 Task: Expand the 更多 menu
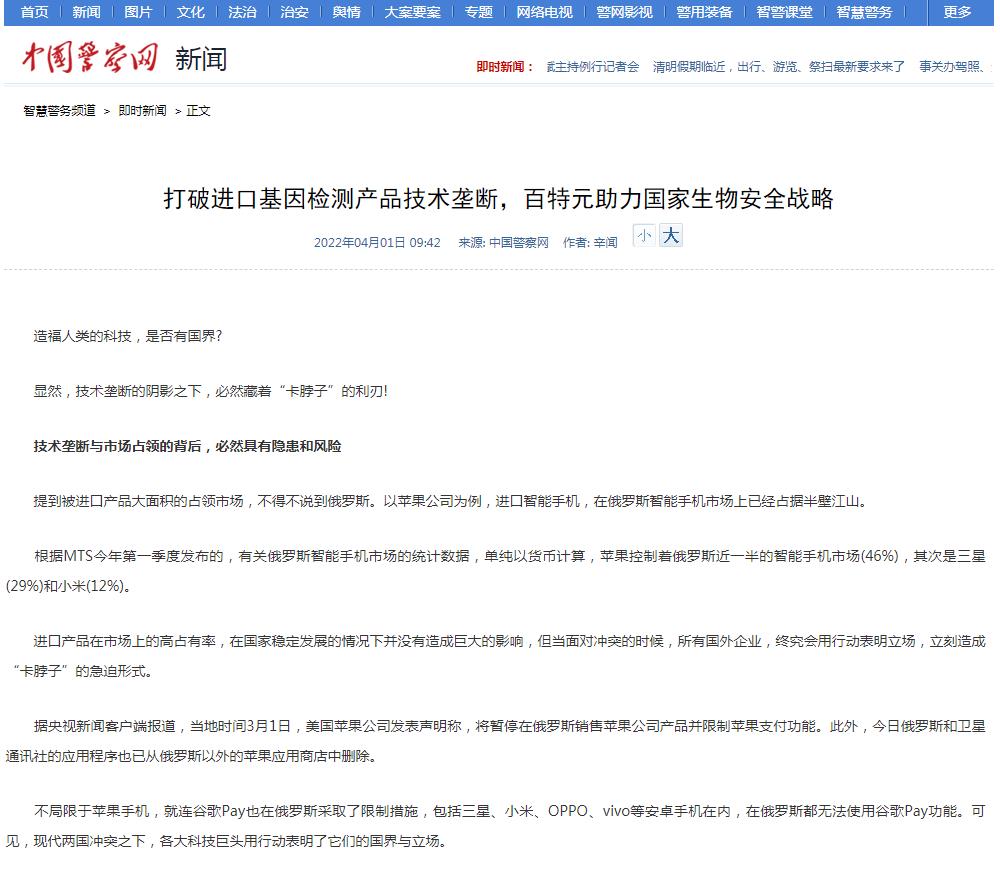(x=957, y=12)
